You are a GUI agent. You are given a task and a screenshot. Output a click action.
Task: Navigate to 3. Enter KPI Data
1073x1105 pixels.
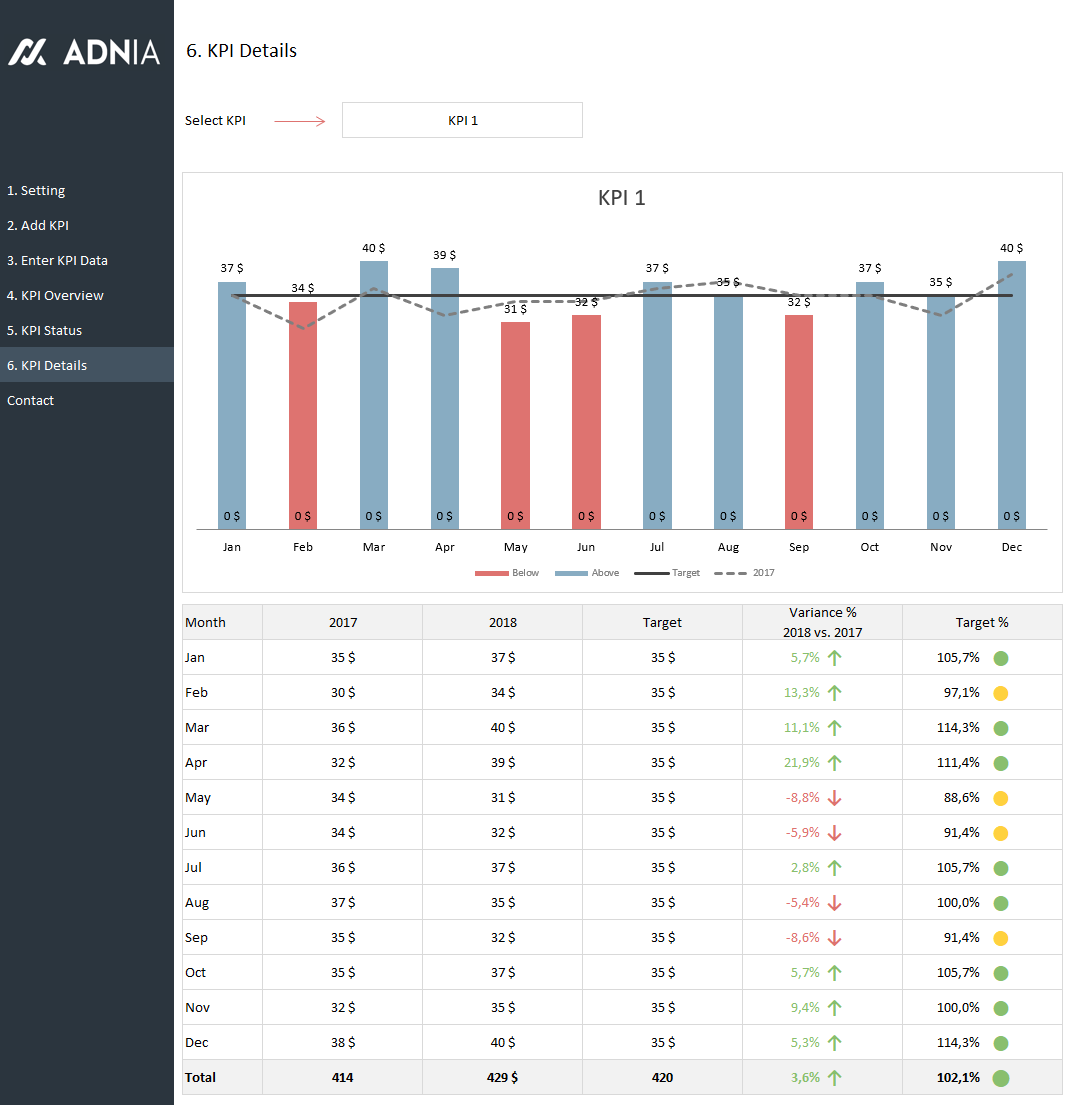click(57, 260)
